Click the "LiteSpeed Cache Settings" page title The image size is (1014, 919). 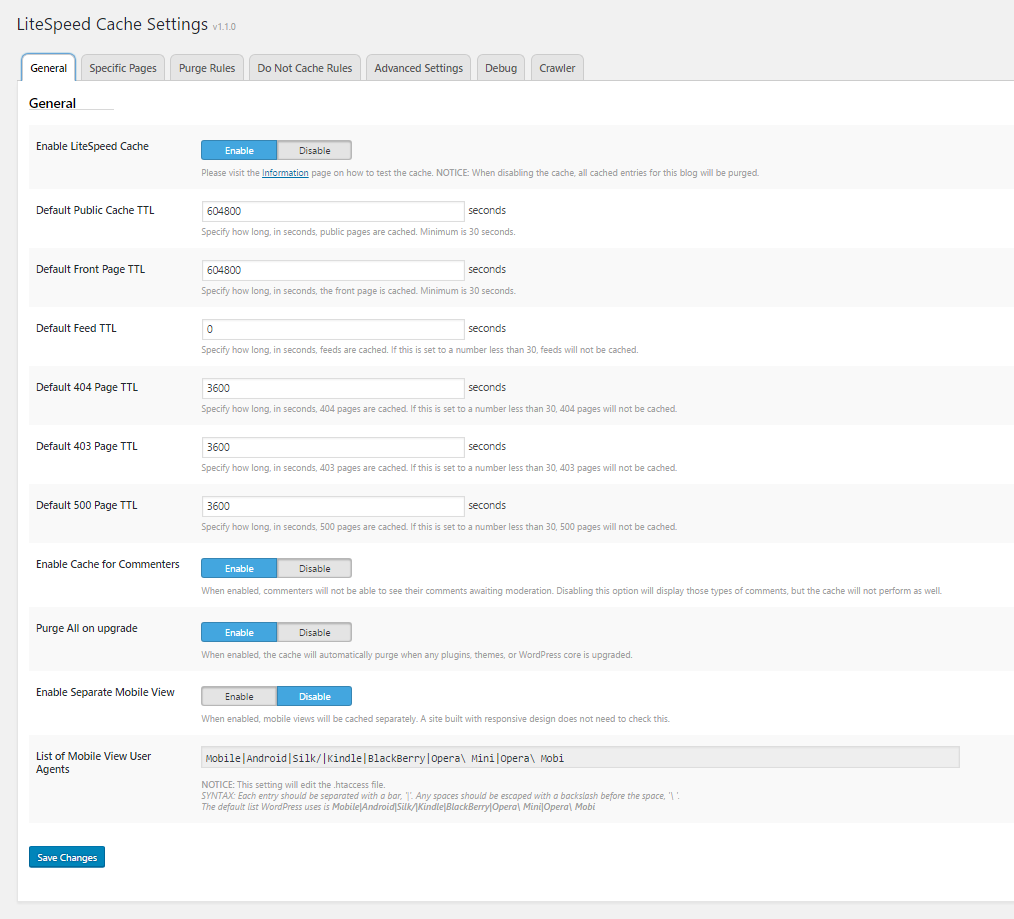click(113, 24)
